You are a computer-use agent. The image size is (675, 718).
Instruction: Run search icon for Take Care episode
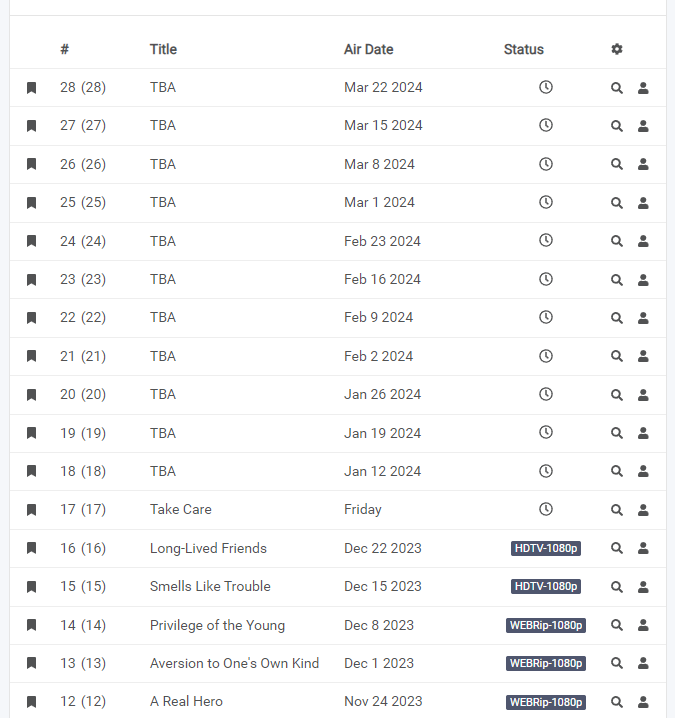point(617,510)
